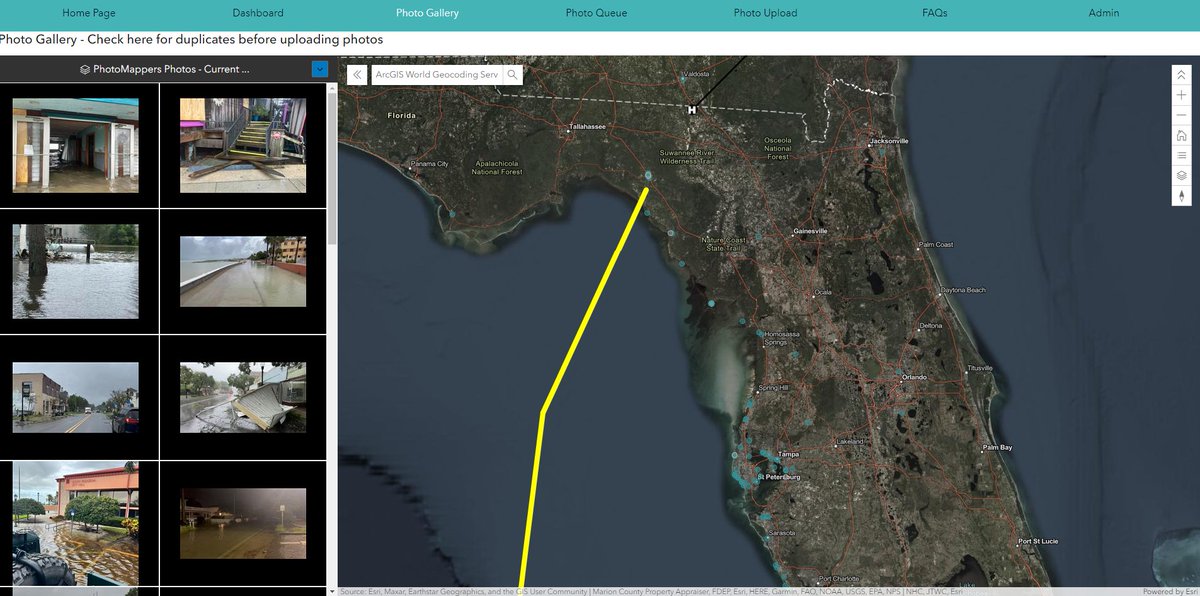Click the Tallahassee label on map
This screenshot has height=596, width=1200.
point(587,128)
